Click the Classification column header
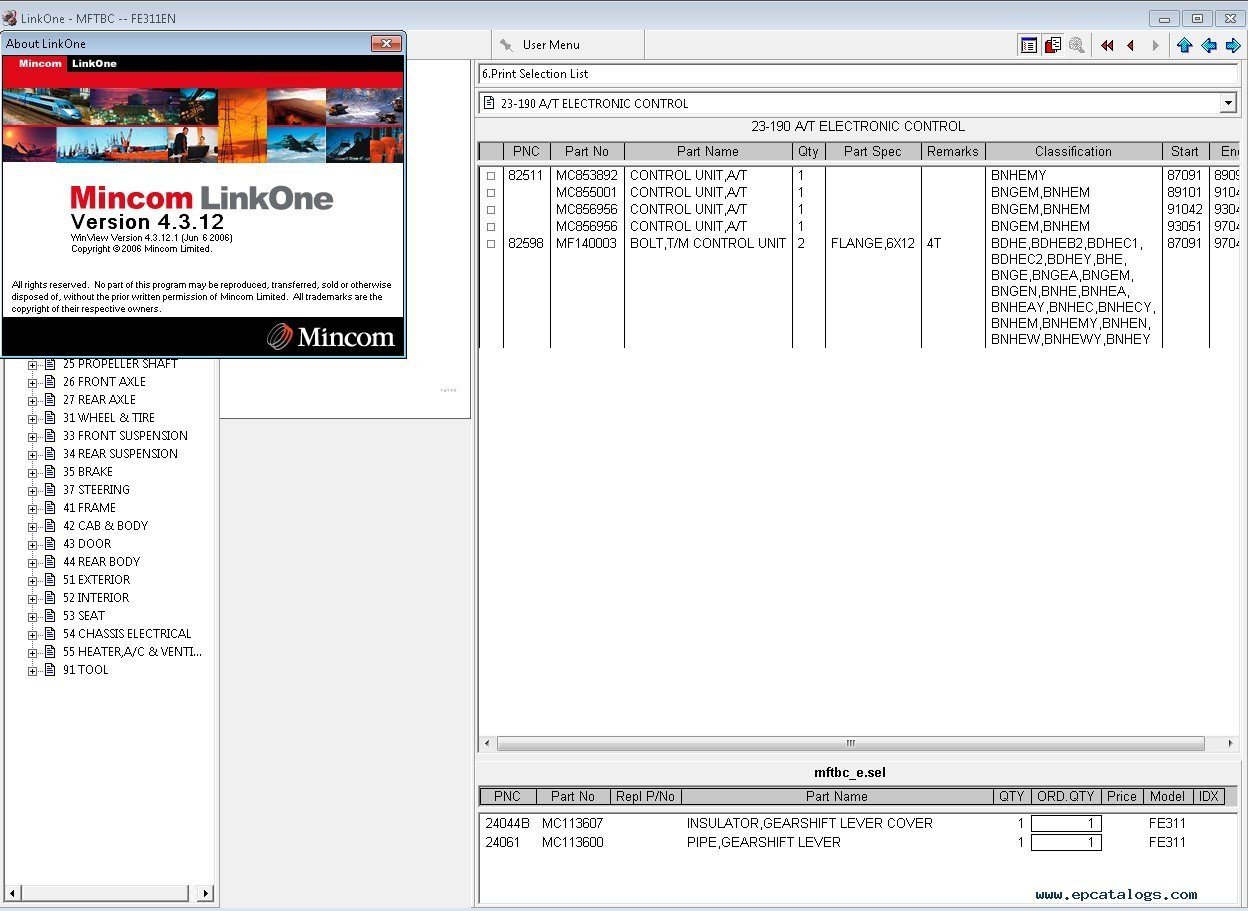Screen dimensions: 1248x911 1073,152
